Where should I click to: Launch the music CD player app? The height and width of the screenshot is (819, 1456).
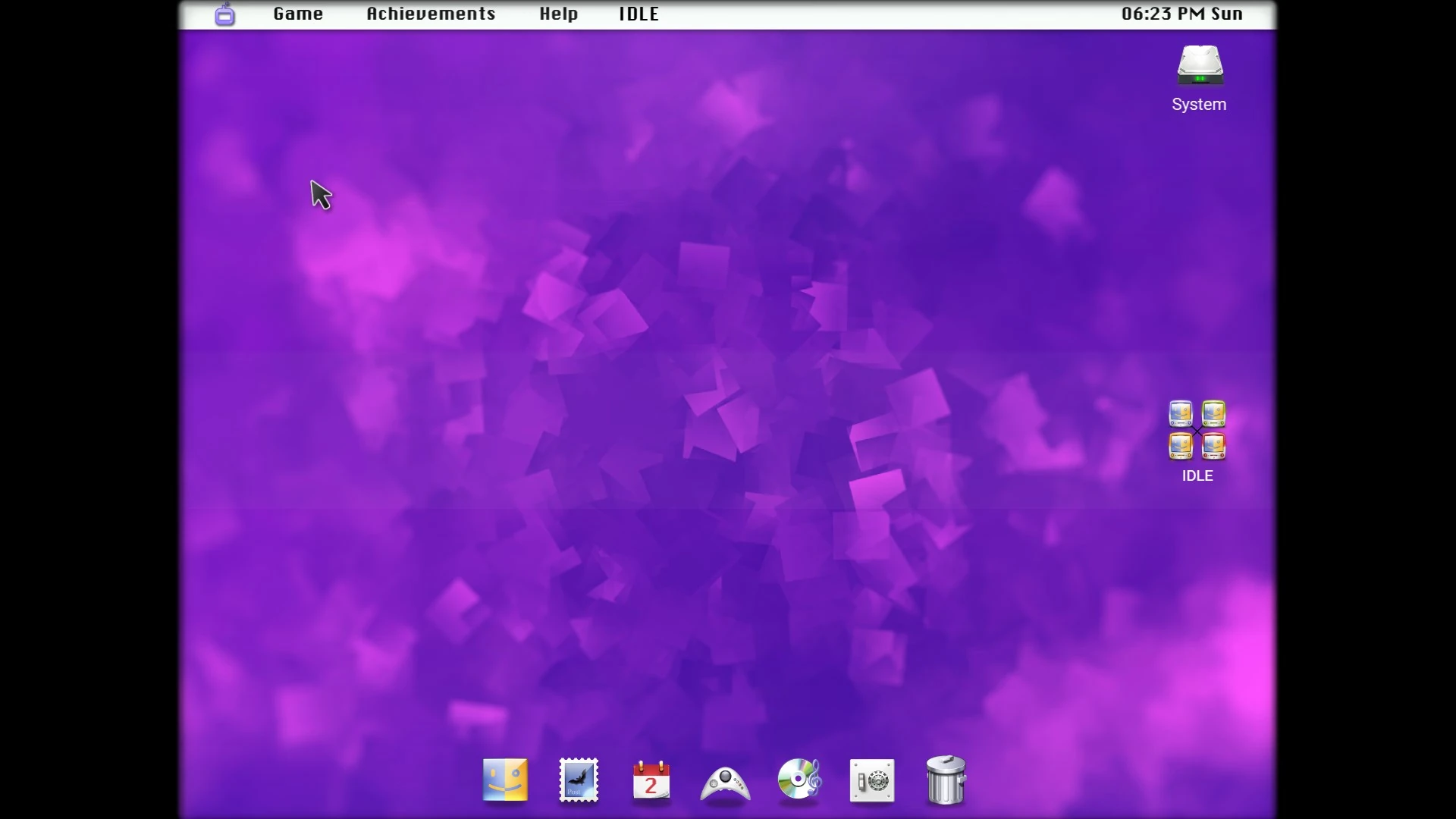[799, 780]
